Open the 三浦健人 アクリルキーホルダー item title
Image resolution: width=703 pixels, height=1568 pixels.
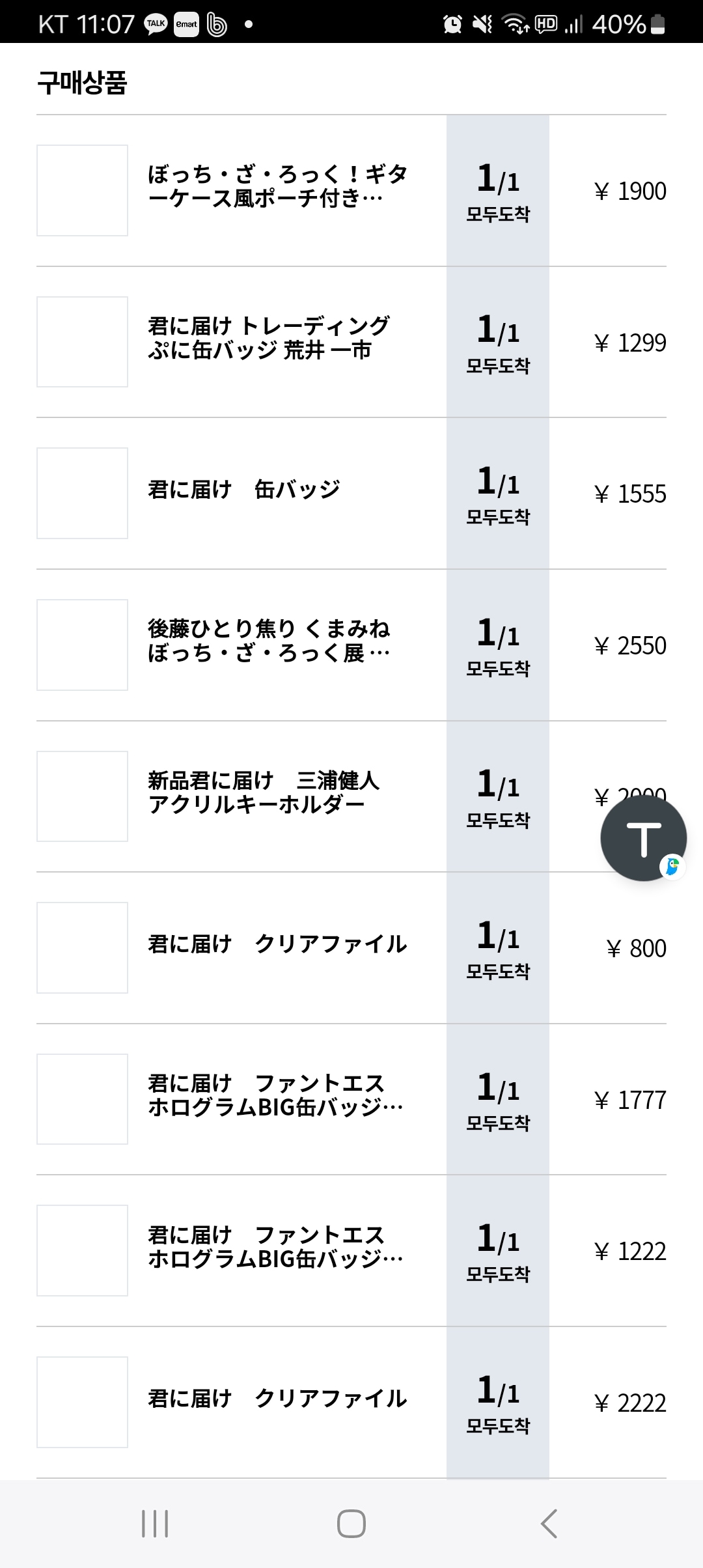click(x=264, y=792)
